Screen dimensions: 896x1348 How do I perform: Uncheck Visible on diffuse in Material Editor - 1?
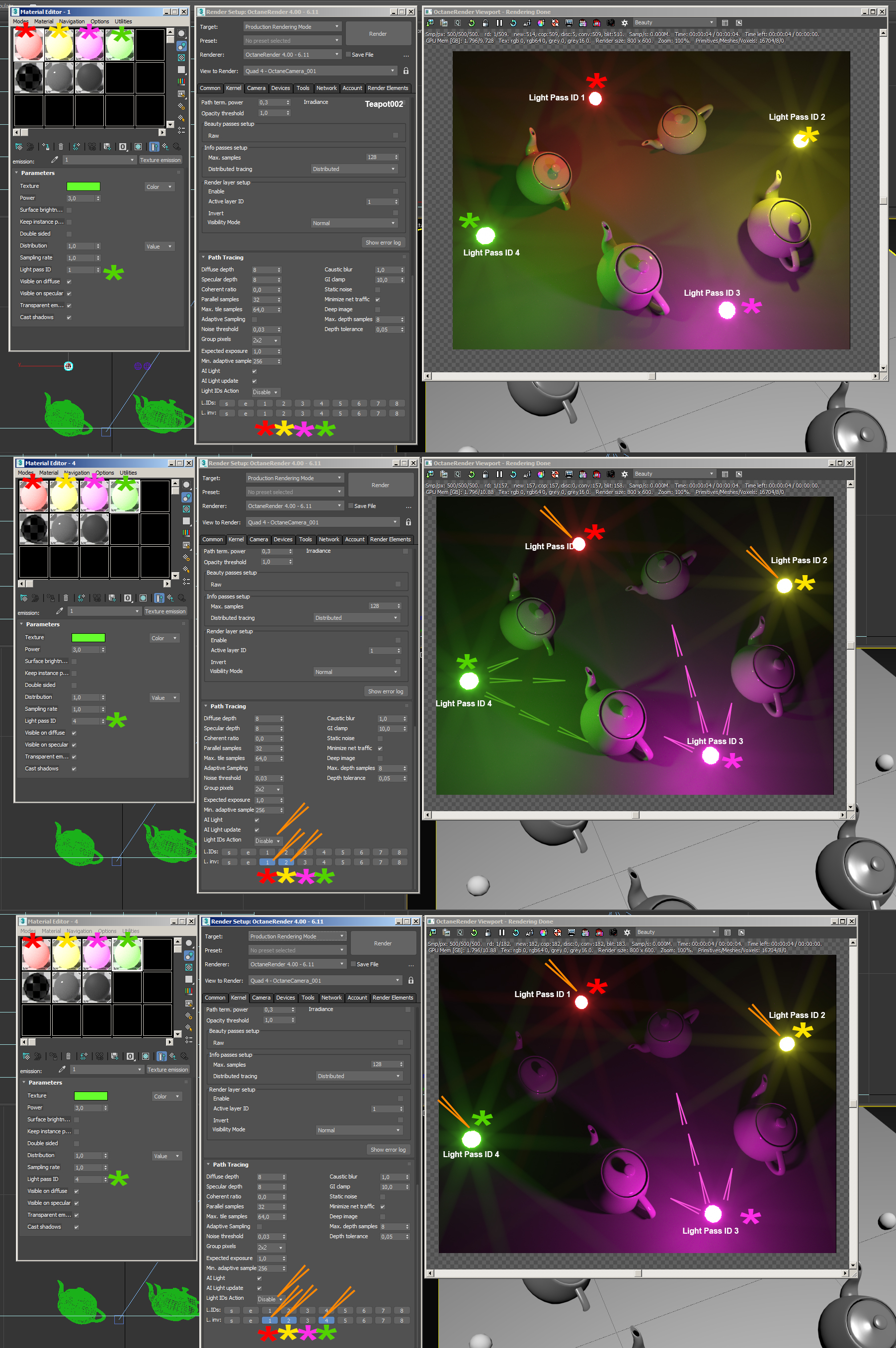(x=69, y=282)
